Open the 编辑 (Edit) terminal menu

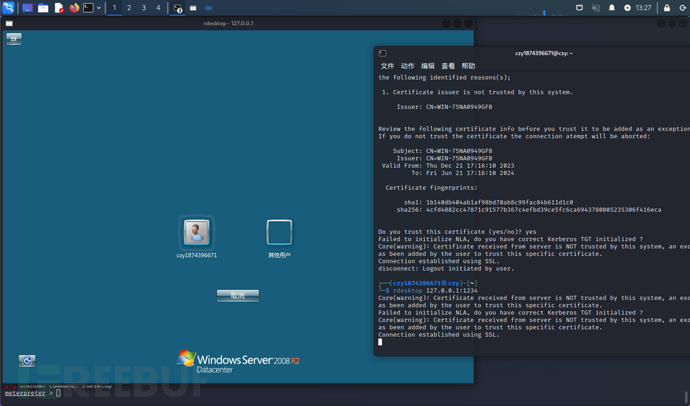428,66
